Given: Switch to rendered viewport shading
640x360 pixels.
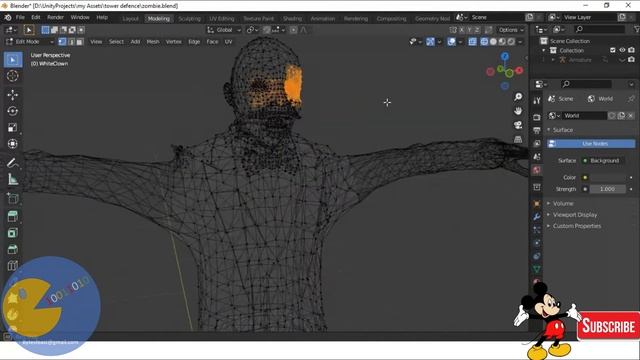Looking at the screenshot, I should 511,42.
